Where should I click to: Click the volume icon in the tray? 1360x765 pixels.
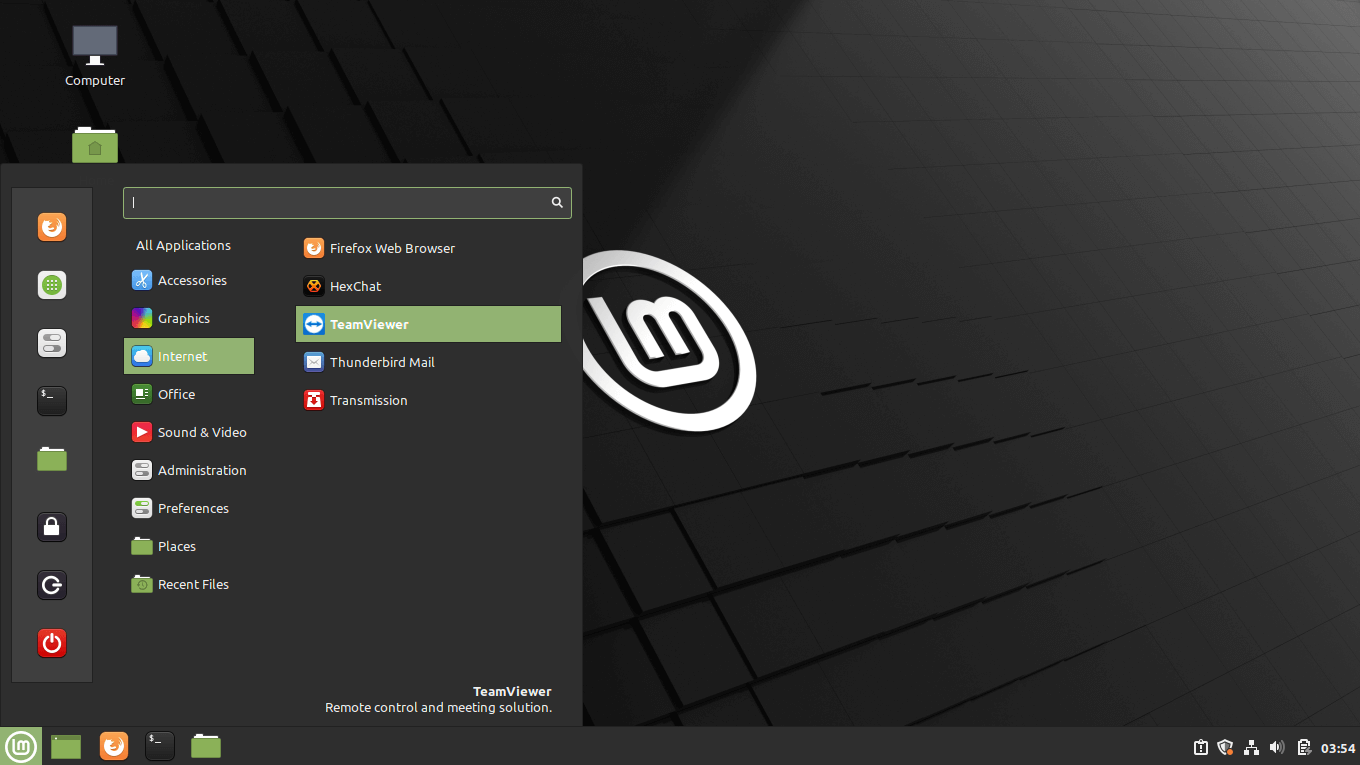pyautogui.click(x=1277, y=747)
